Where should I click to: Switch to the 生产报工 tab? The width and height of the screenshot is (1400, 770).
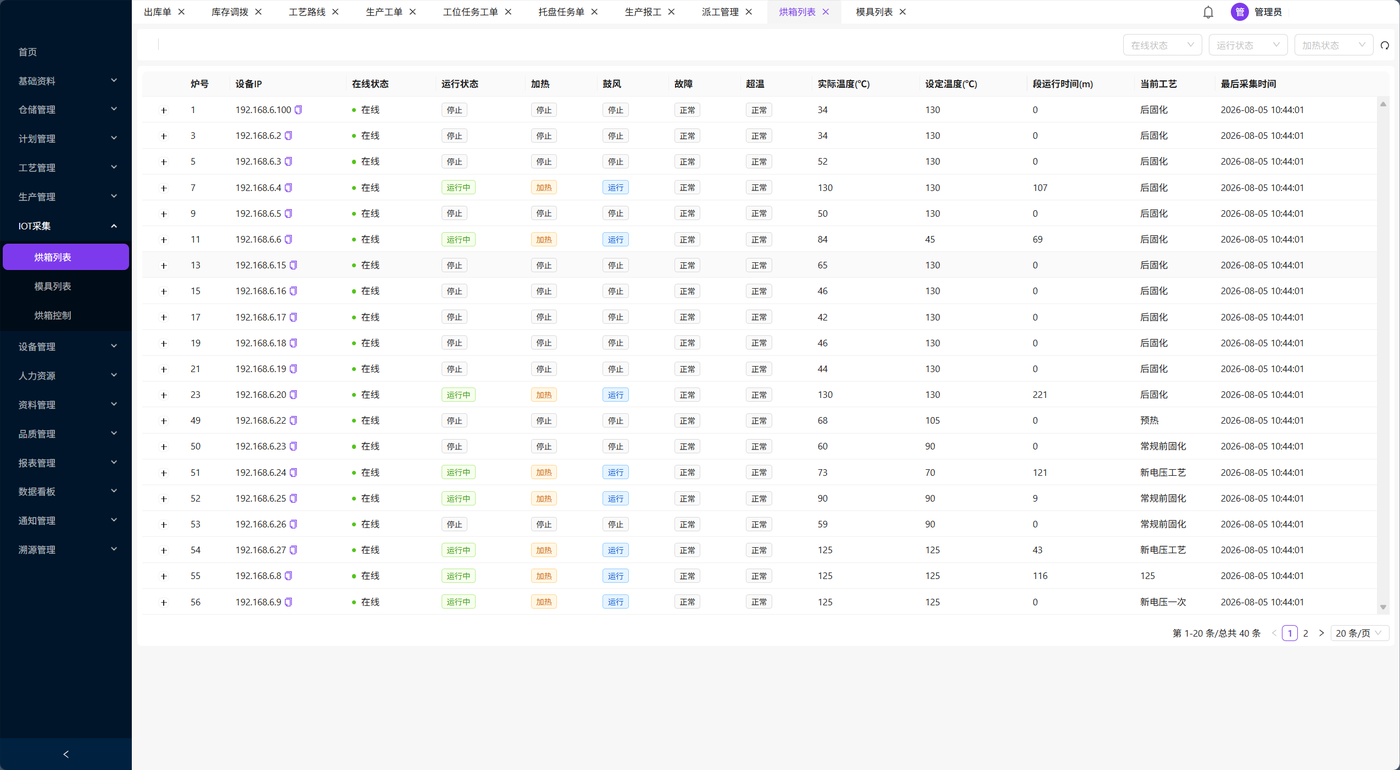coord(643,12)
